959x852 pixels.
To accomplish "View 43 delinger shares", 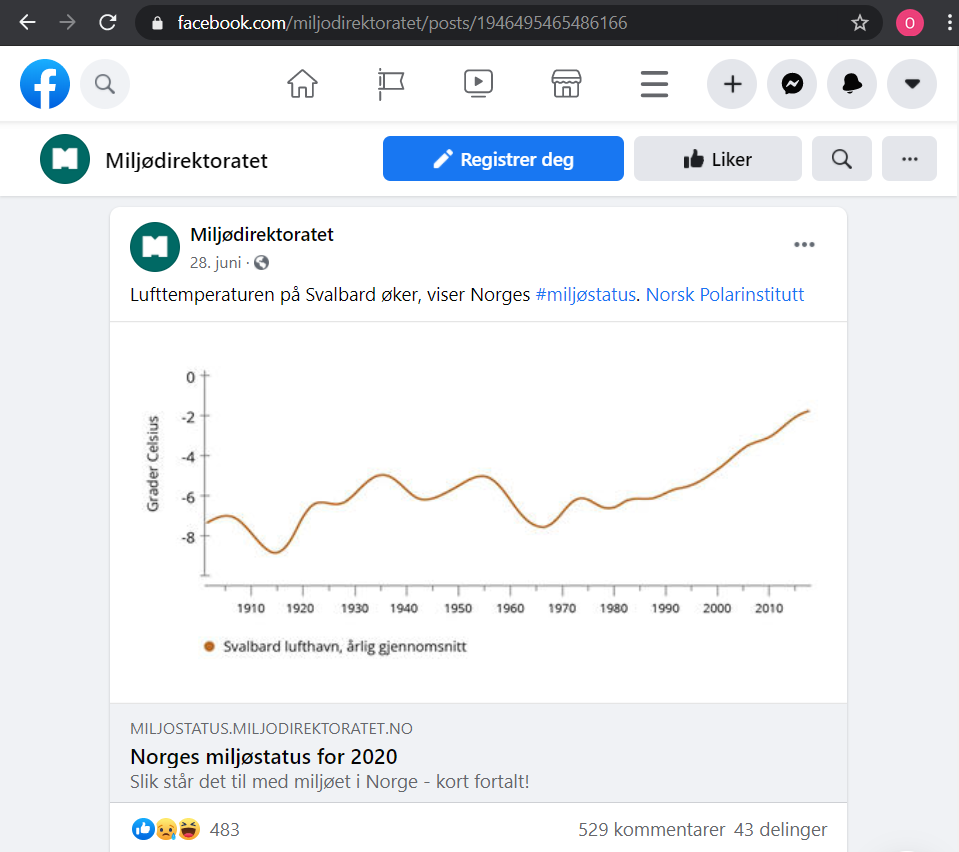I will [x=780, y=830].
